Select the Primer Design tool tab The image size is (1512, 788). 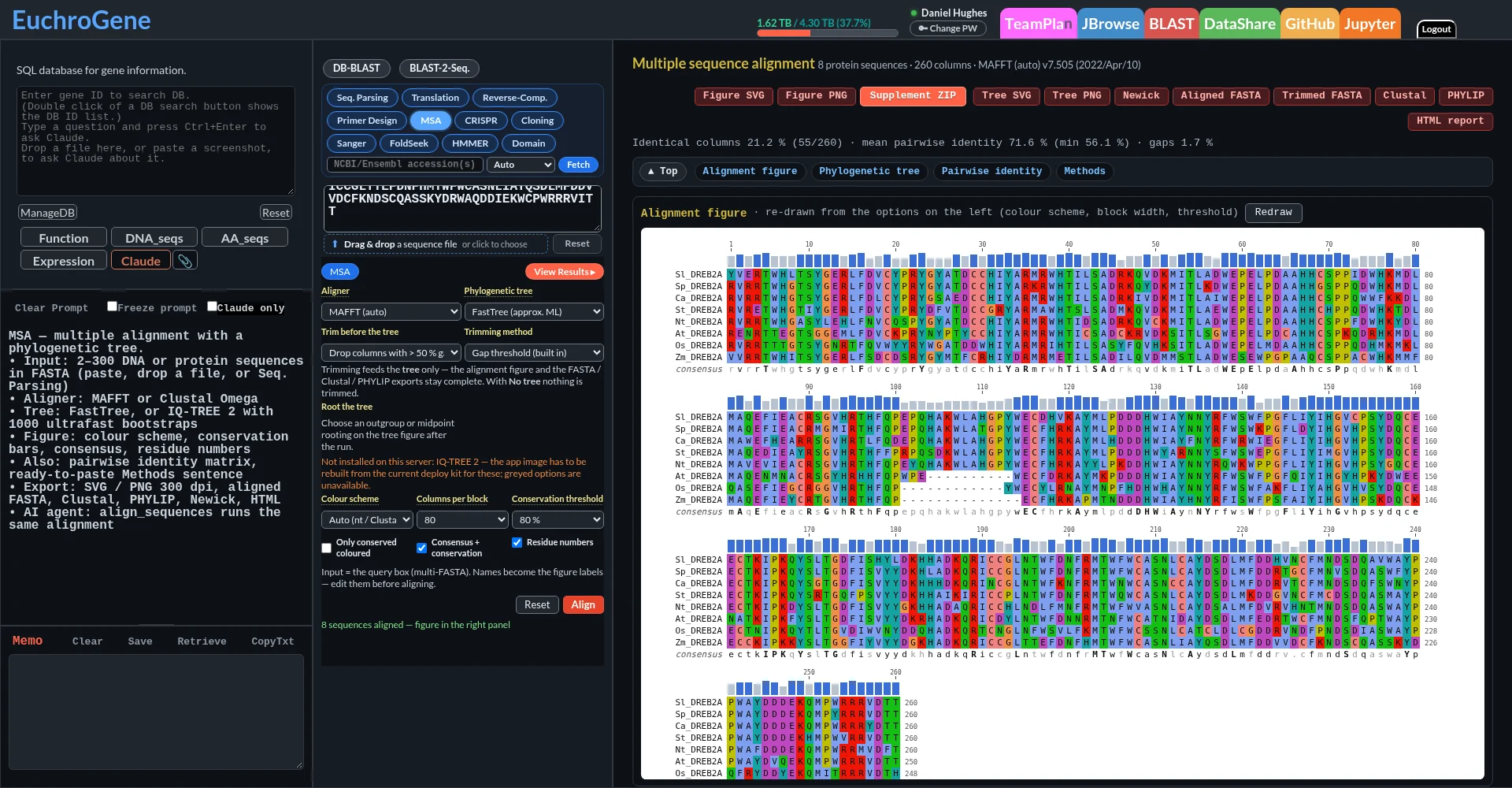pyautogui.click(x=367, y=121)
